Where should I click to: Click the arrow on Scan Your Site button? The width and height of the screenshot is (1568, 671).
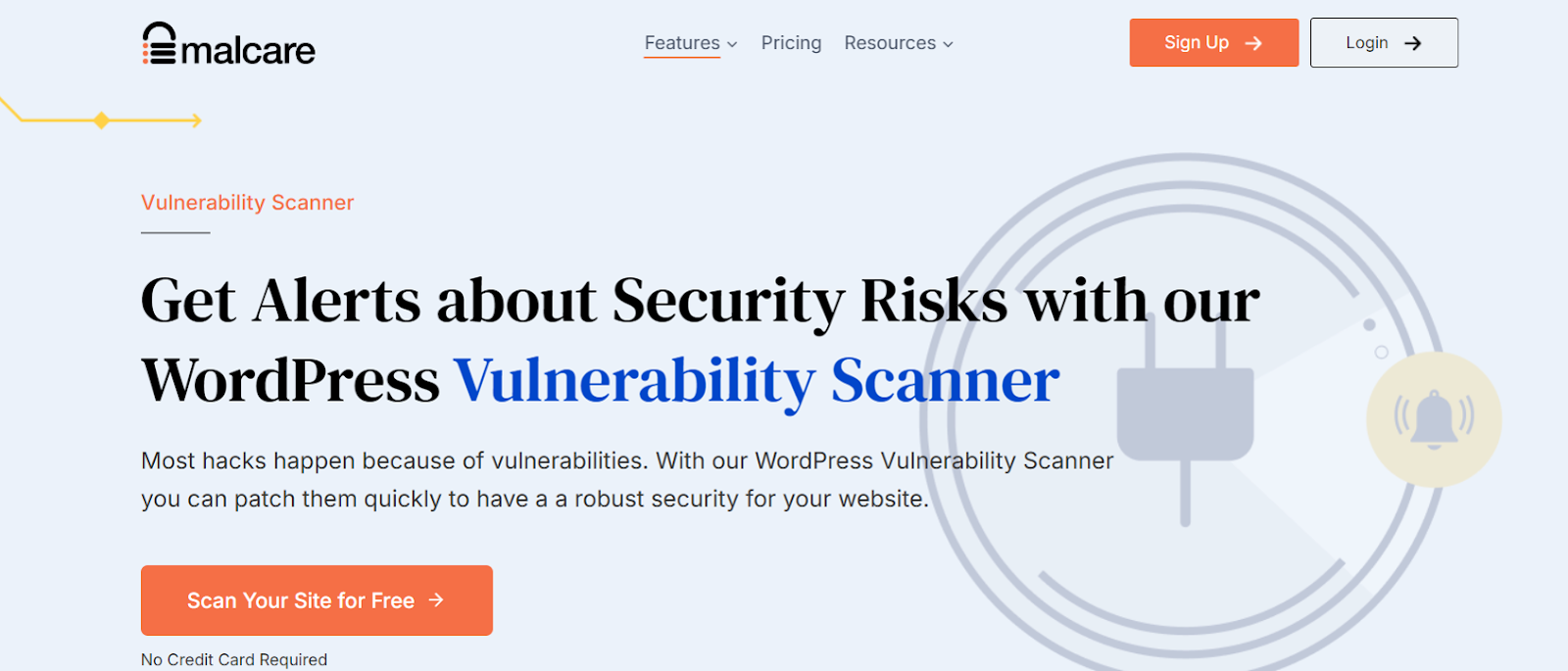pyautogui.click(x=436, y=599)
